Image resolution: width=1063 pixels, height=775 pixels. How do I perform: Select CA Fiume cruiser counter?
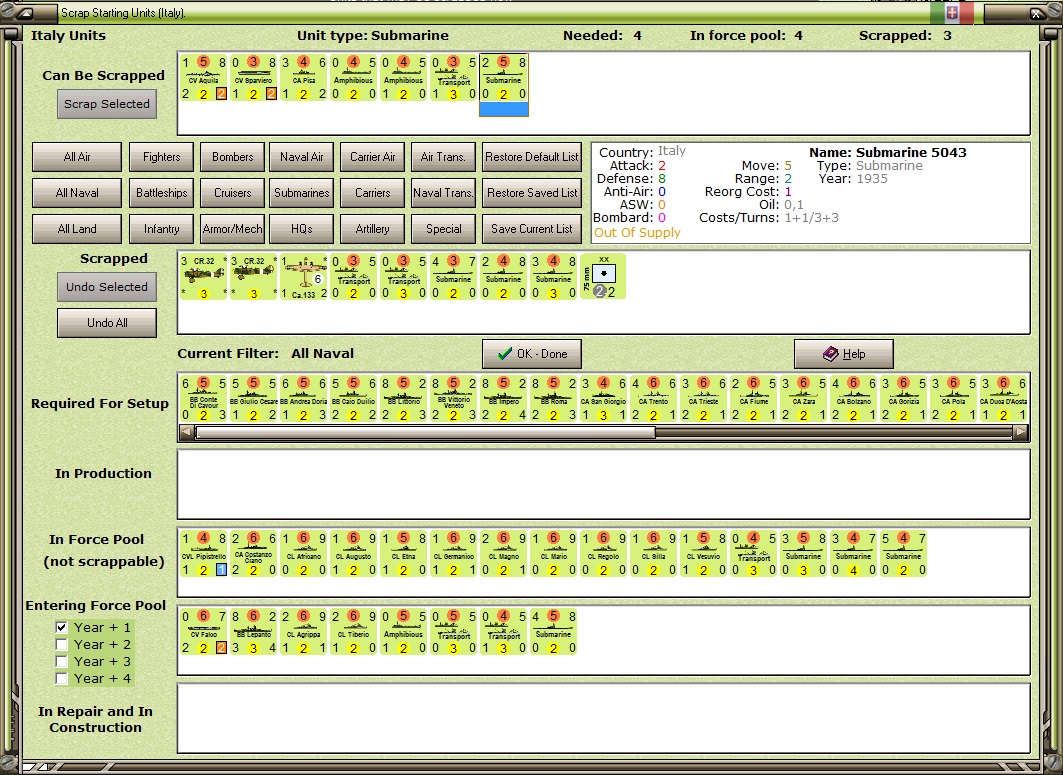click(x=753, y=399)
